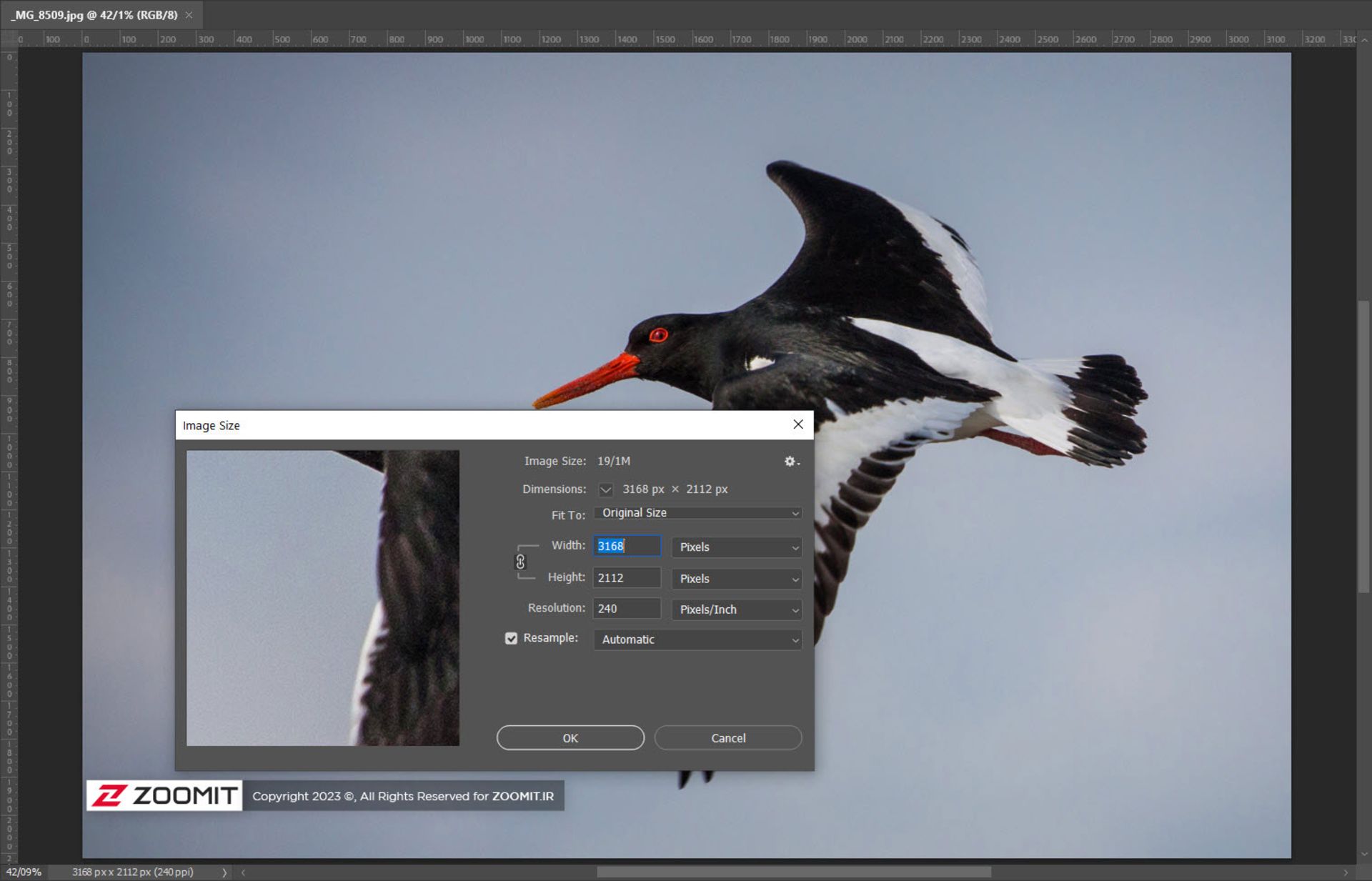
Task: Click the status bar info arrow
Action: (224, 872)
